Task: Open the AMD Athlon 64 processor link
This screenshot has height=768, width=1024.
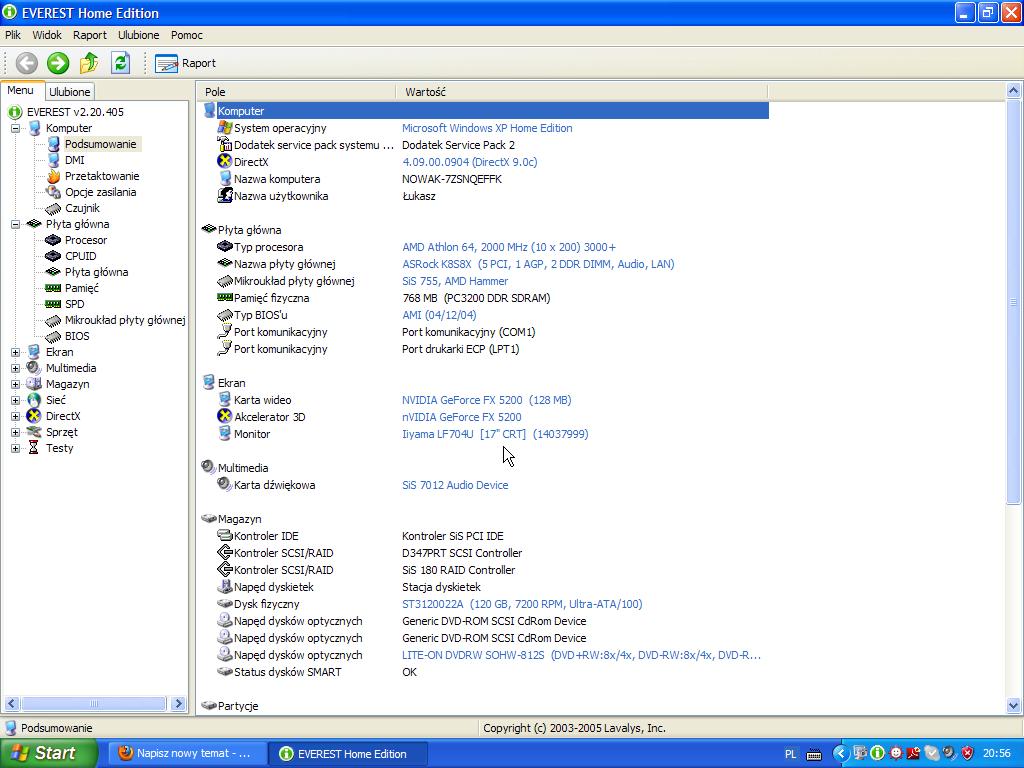Action: pos(509,248)
